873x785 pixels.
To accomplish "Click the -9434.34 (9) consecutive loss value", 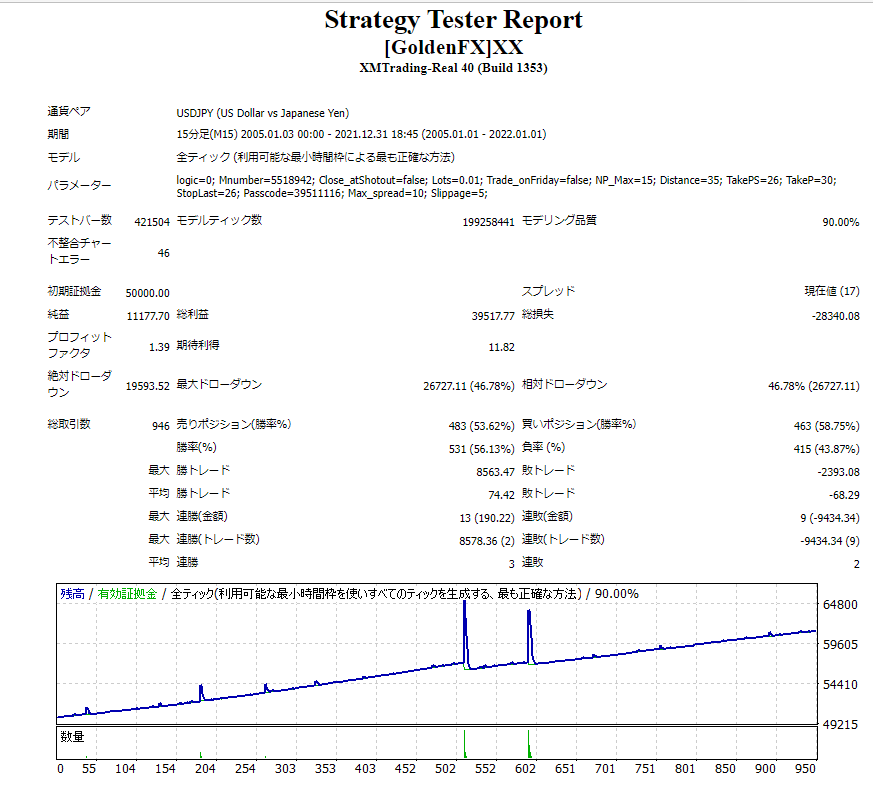I will tap(830, 541).
